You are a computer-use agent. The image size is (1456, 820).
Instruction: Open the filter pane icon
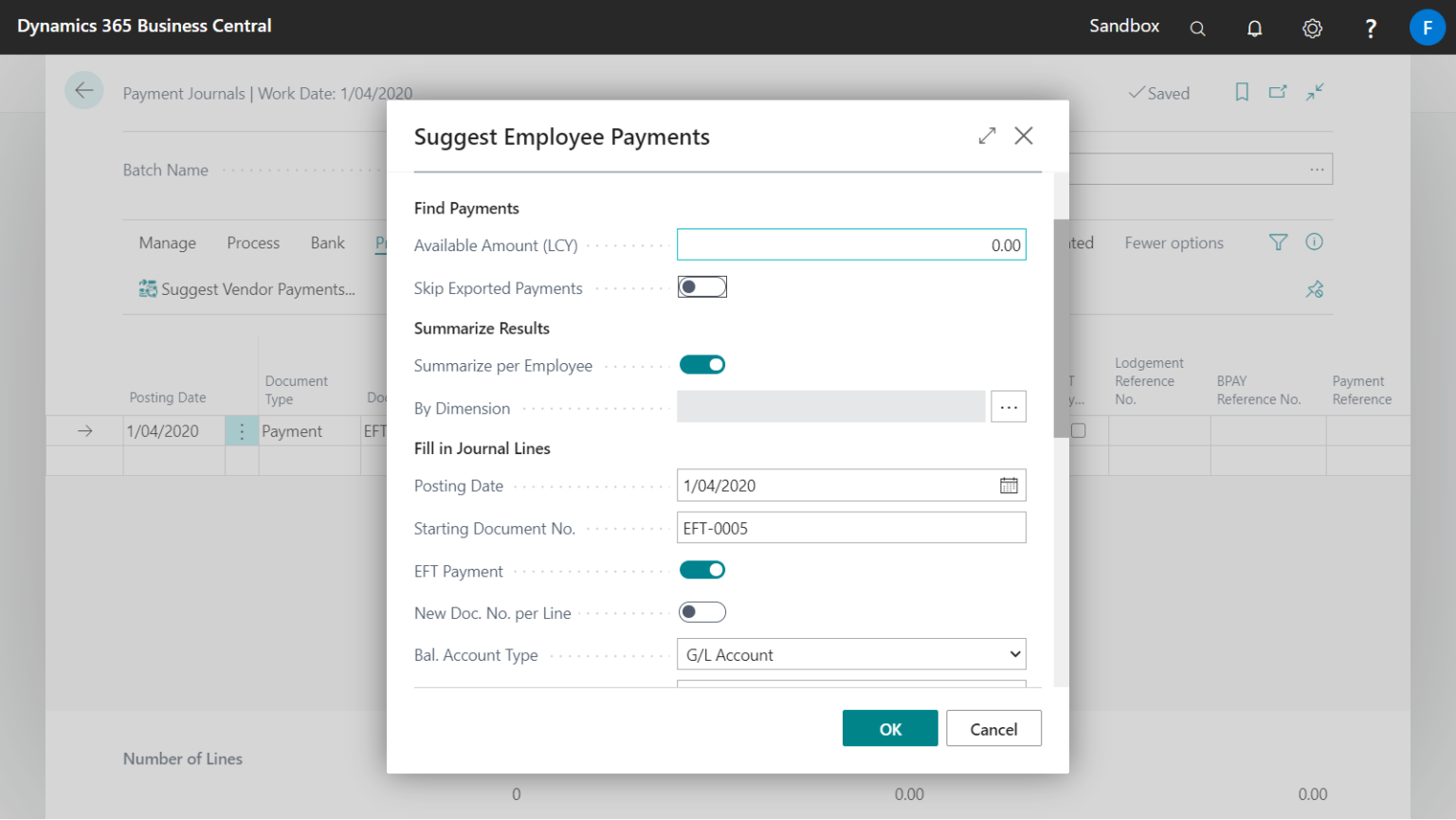[x=1277, y=243]
